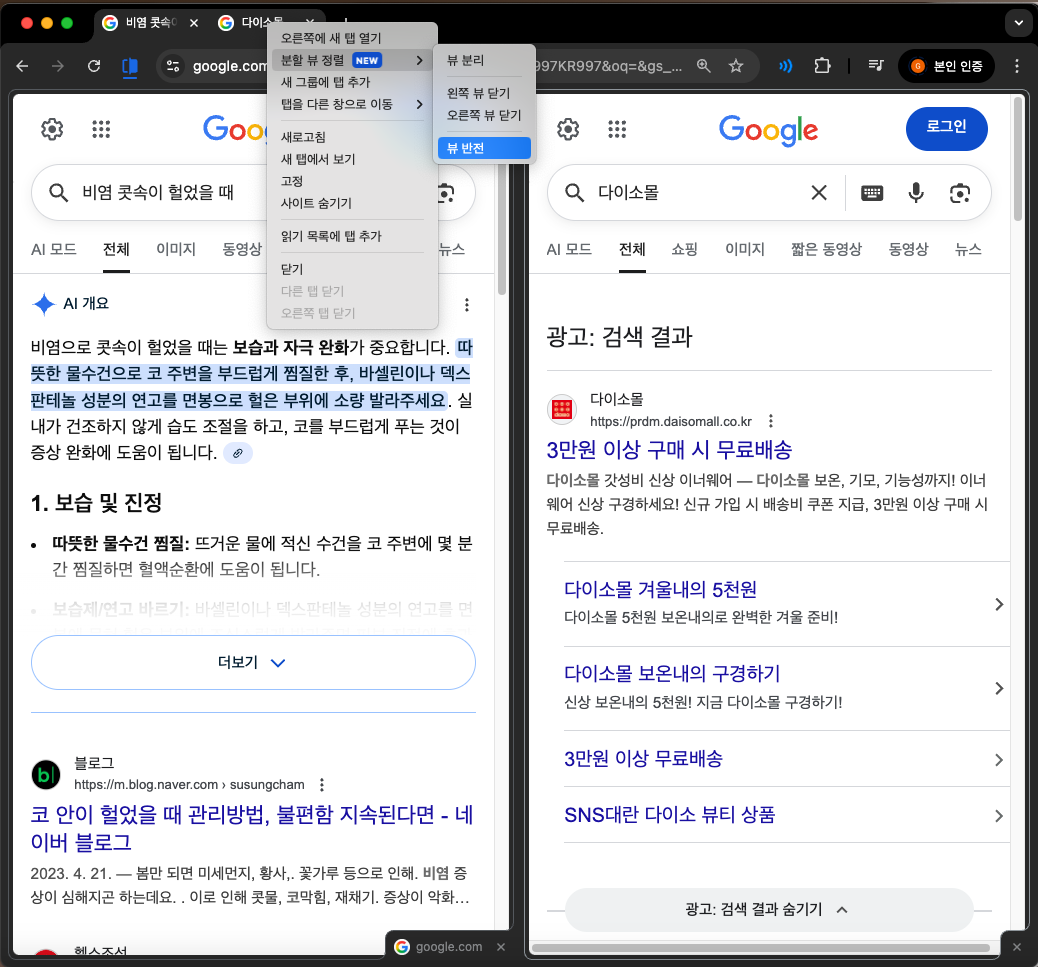This screenshot has width=1038, height=967.
Task: Bookmark this page with star icon
Action: point(736,66)
